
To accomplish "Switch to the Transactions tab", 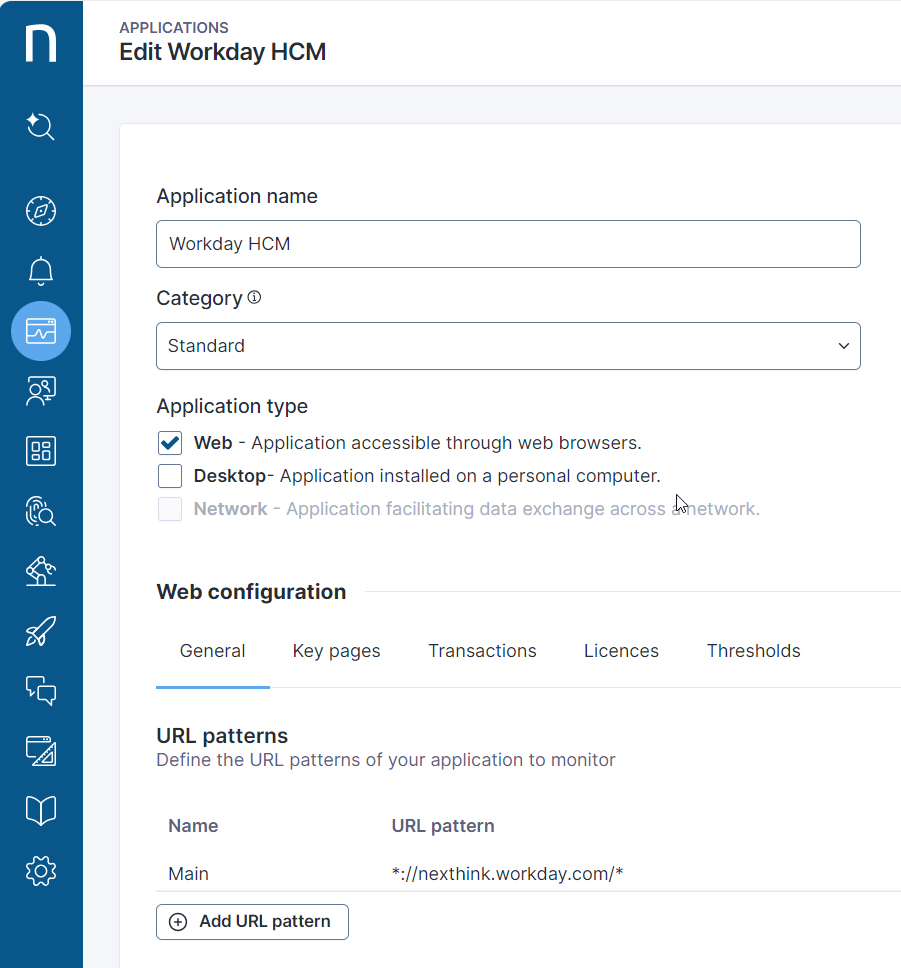I will [x=482, y=651].
